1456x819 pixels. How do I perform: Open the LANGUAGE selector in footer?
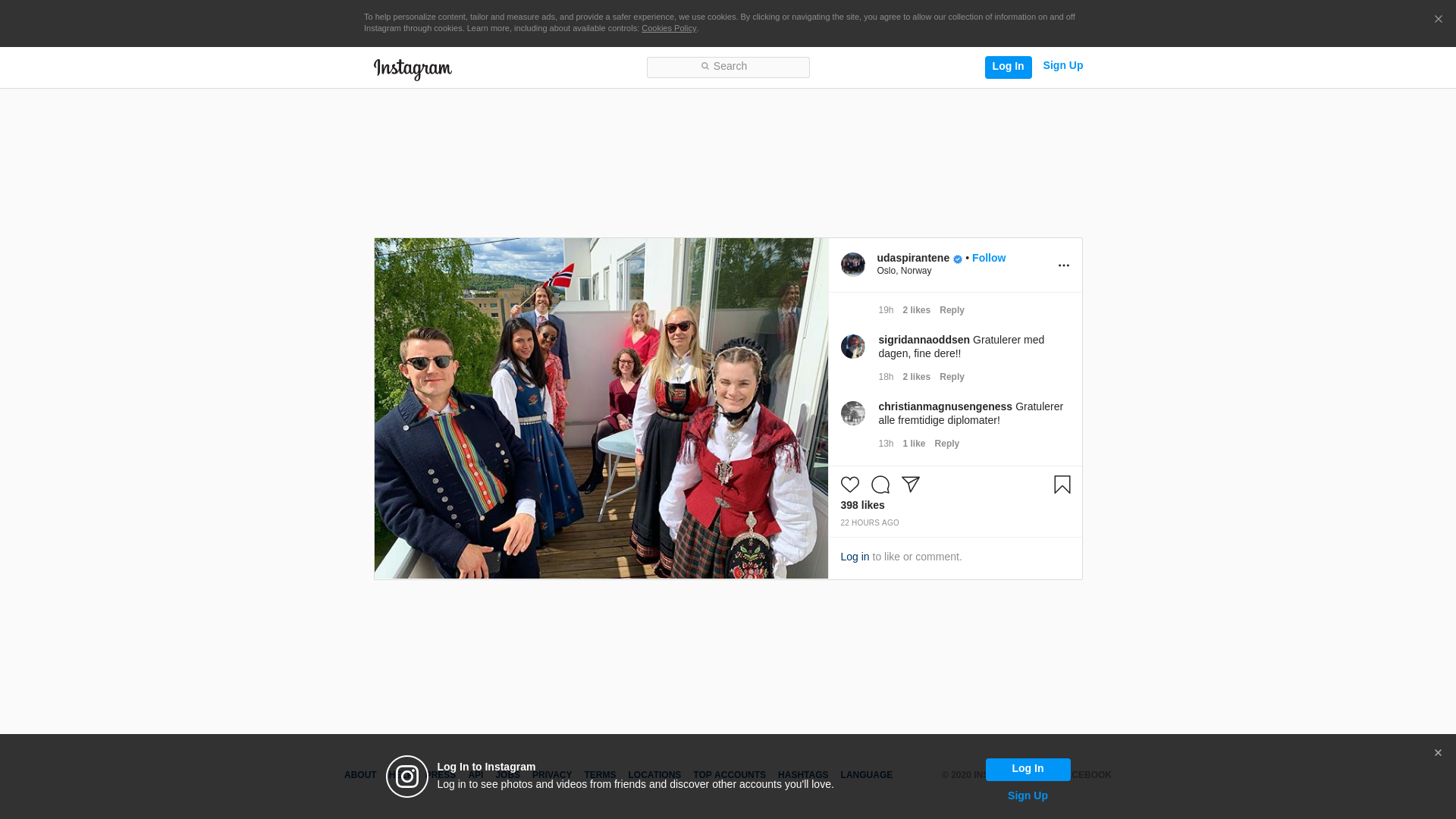tap(866, 775)
